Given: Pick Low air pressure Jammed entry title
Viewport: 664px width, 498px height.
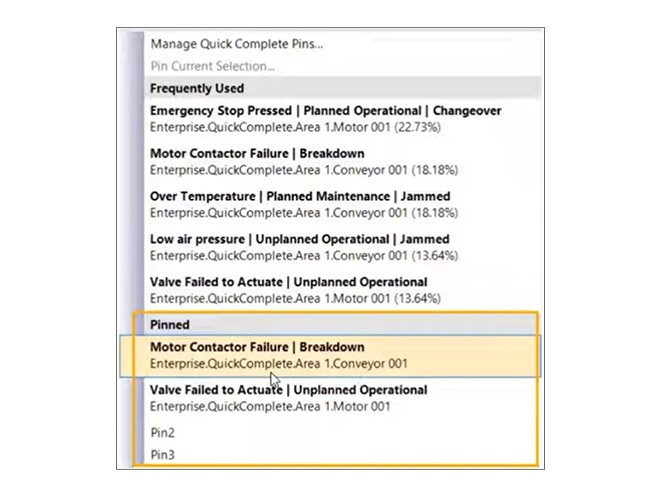Looking at the screenshot, I should tap(300, 240).
